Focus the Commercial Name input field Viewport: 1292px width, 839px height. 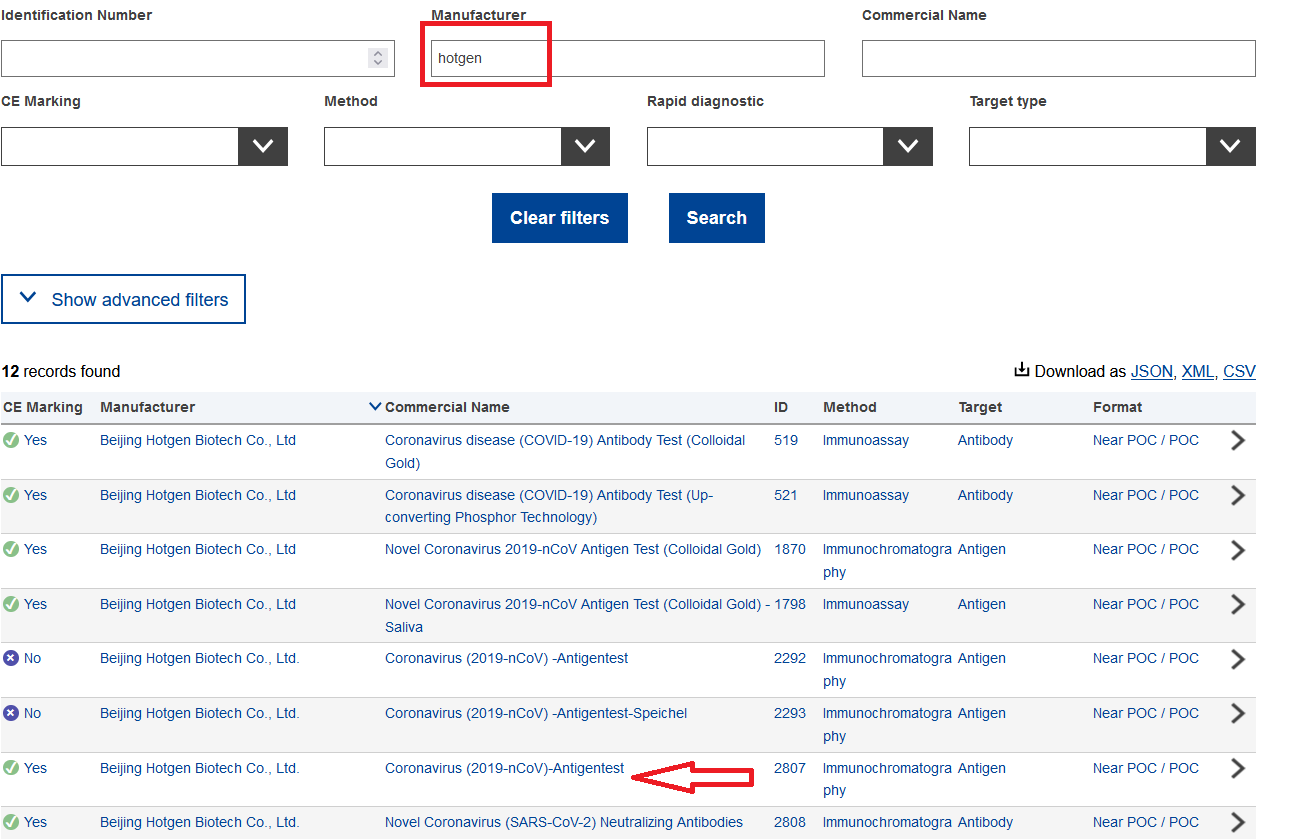coord(1059,58)
